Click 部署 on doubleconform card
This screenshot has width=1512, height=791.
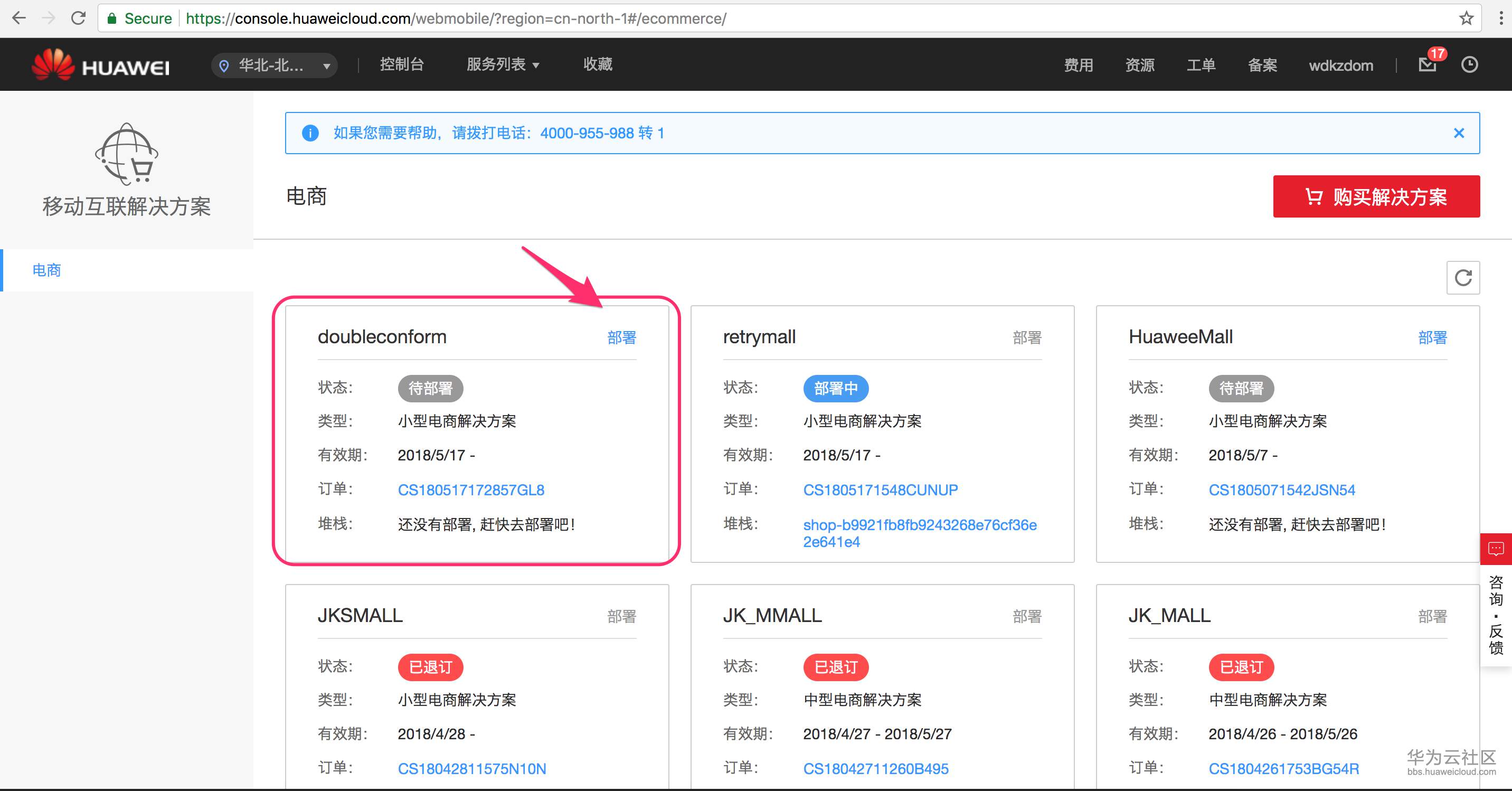pyautogui.click(x=621, y=337)
